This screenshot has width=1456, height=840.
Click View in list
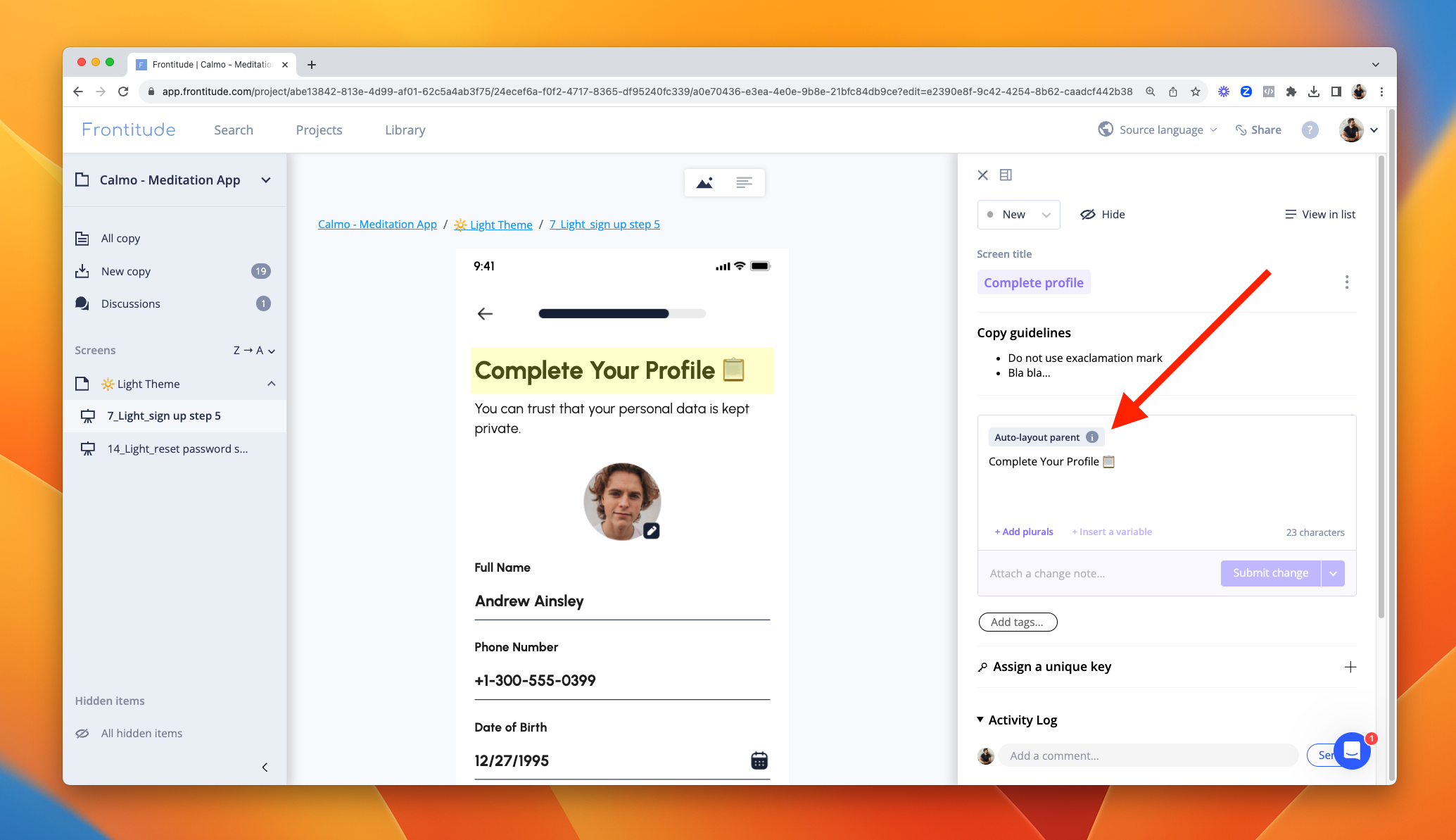pyautogui.click(x=1320, y=215)
